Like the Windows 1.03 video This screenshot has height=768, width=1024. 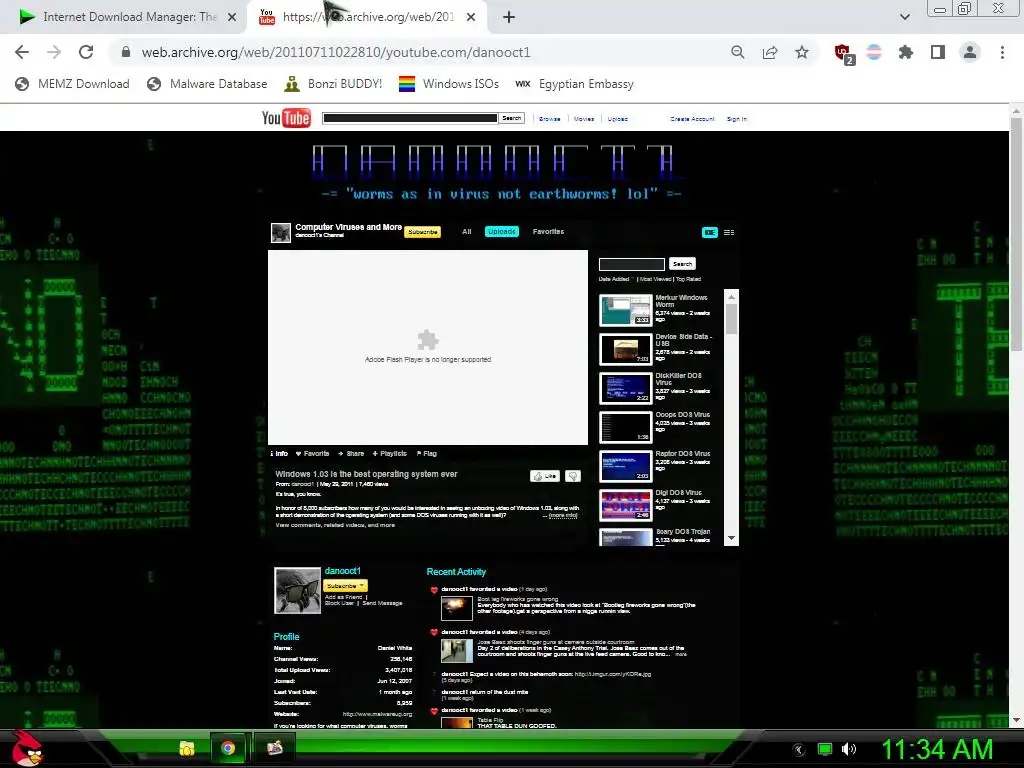545,476
